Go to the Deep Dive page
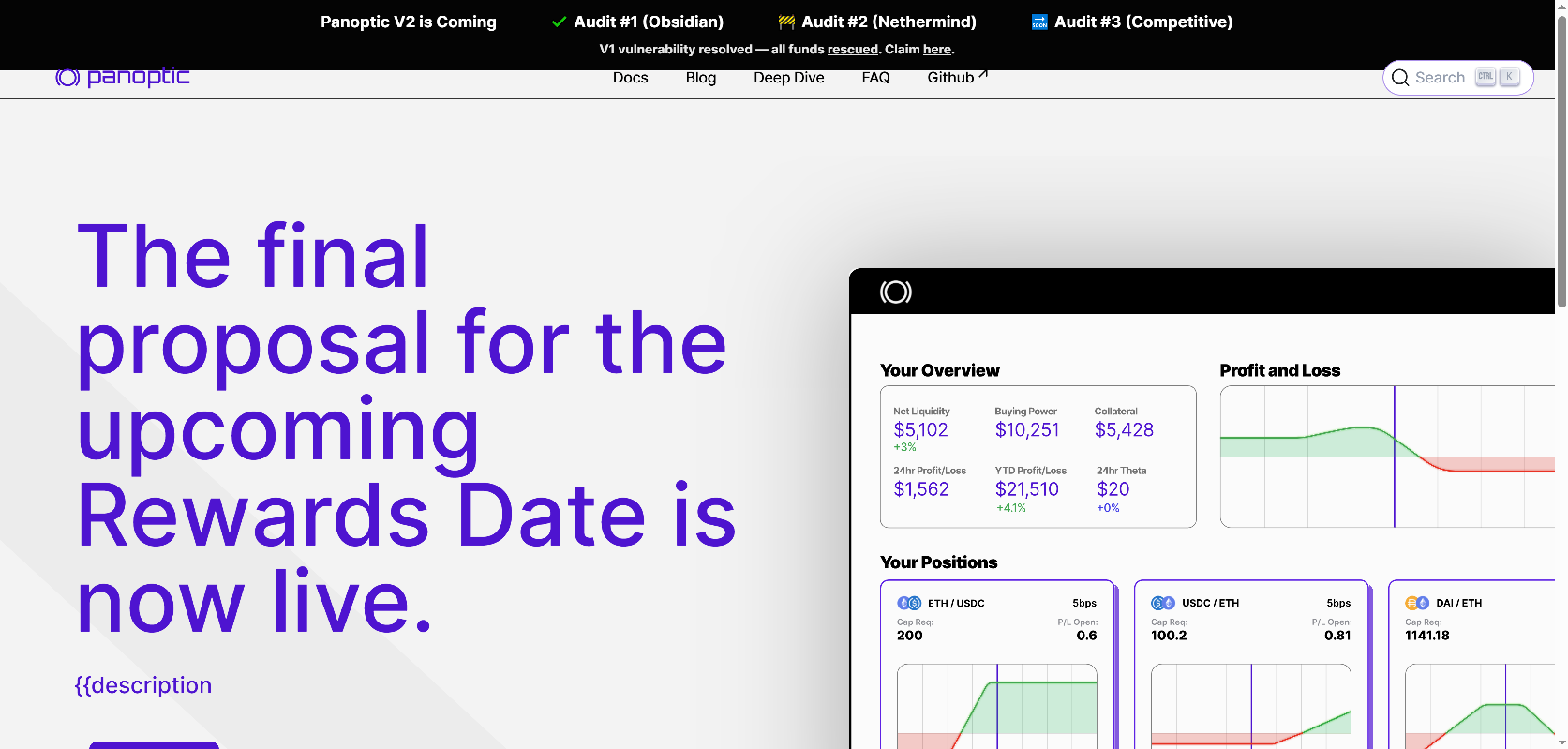The width and height of the screenshot is (1568, 749). [789, 78]
